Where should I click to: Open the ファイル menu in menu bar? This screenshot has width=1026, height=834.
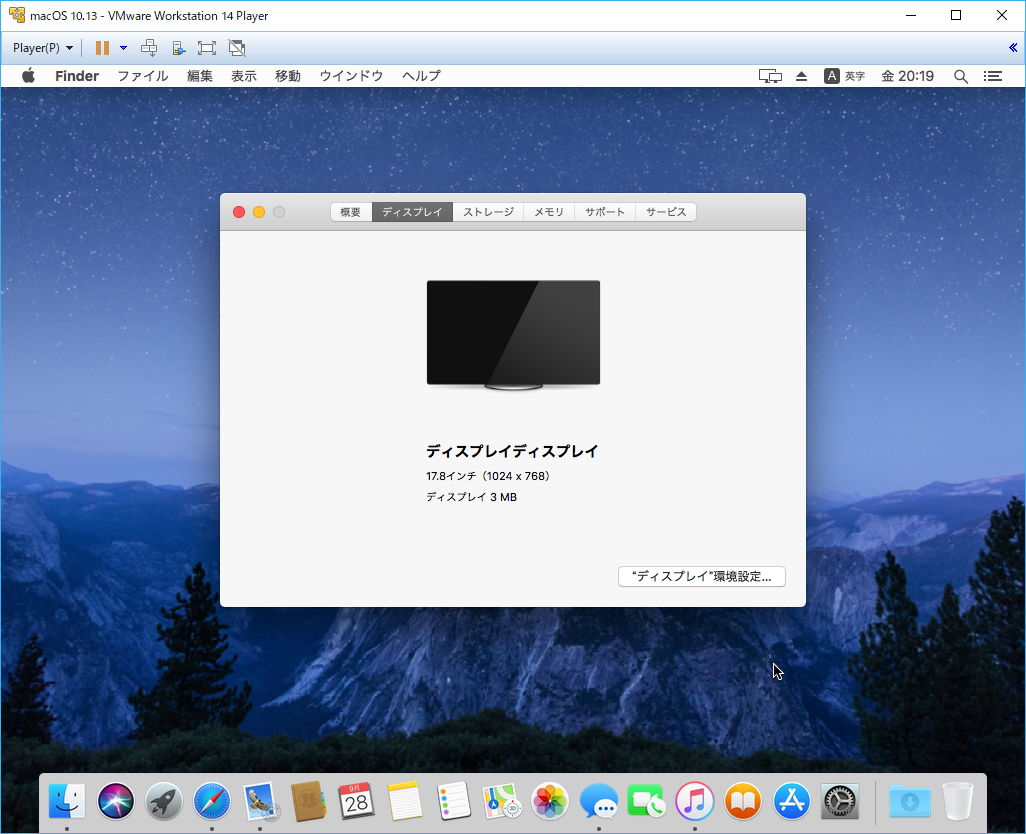[x=142, y=76]
